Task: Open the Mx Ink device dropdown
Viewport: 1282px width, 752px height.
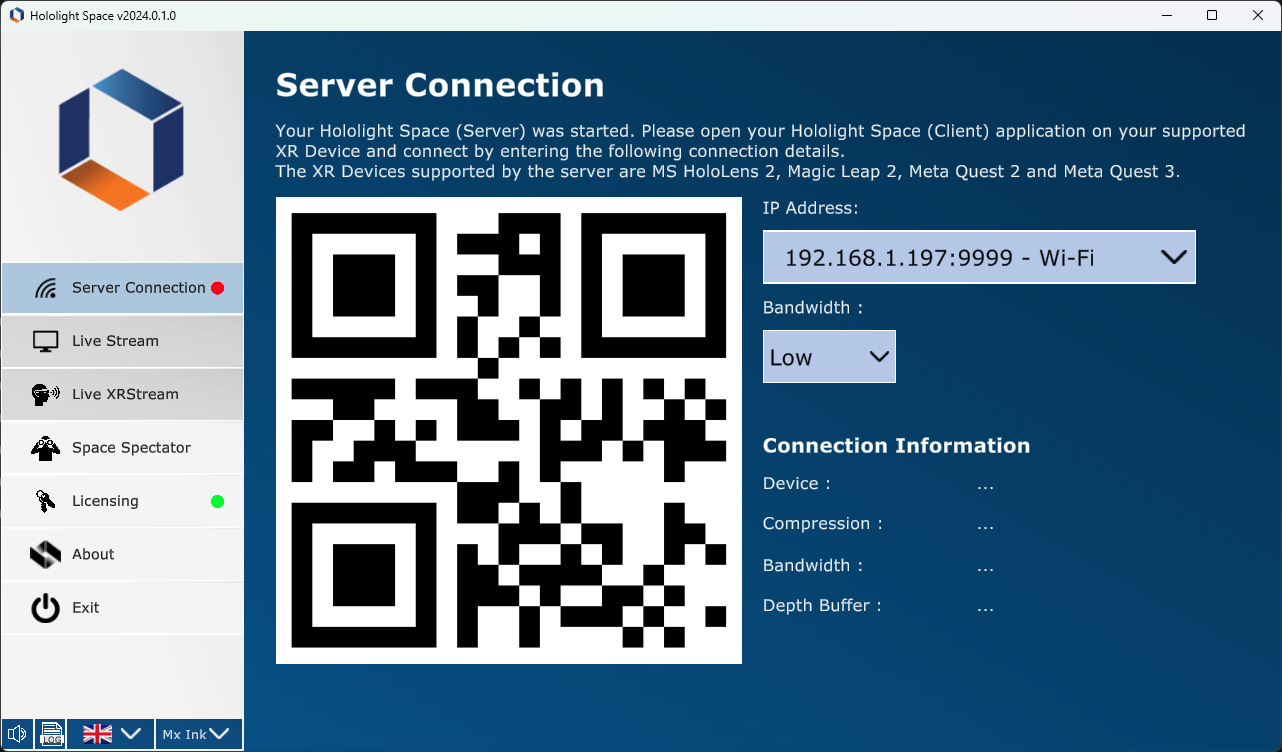Action: pyautogui.click(x=199, y=734)
